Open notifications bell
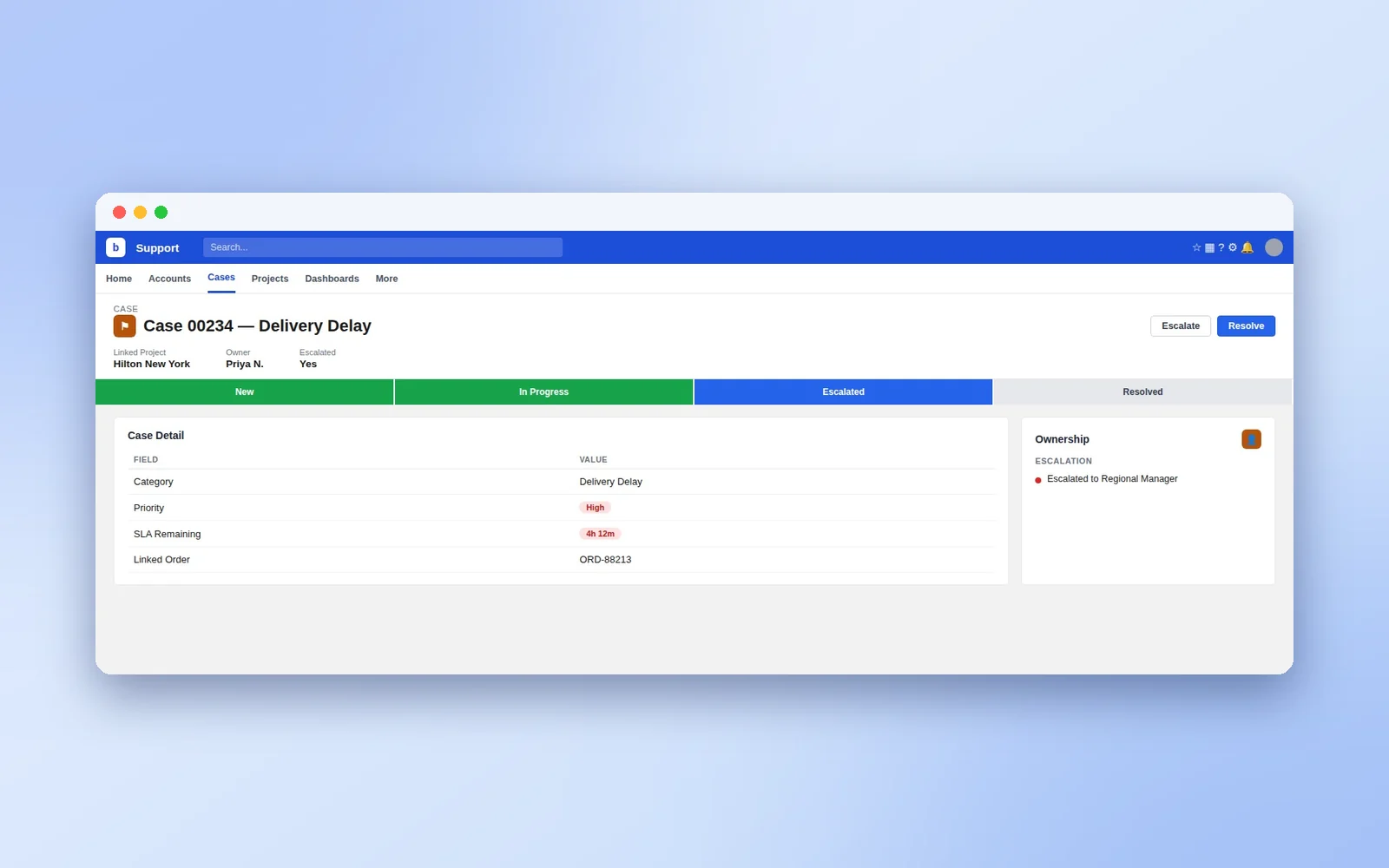Viewport: 1389px width, 868px height. [1247, 247]
